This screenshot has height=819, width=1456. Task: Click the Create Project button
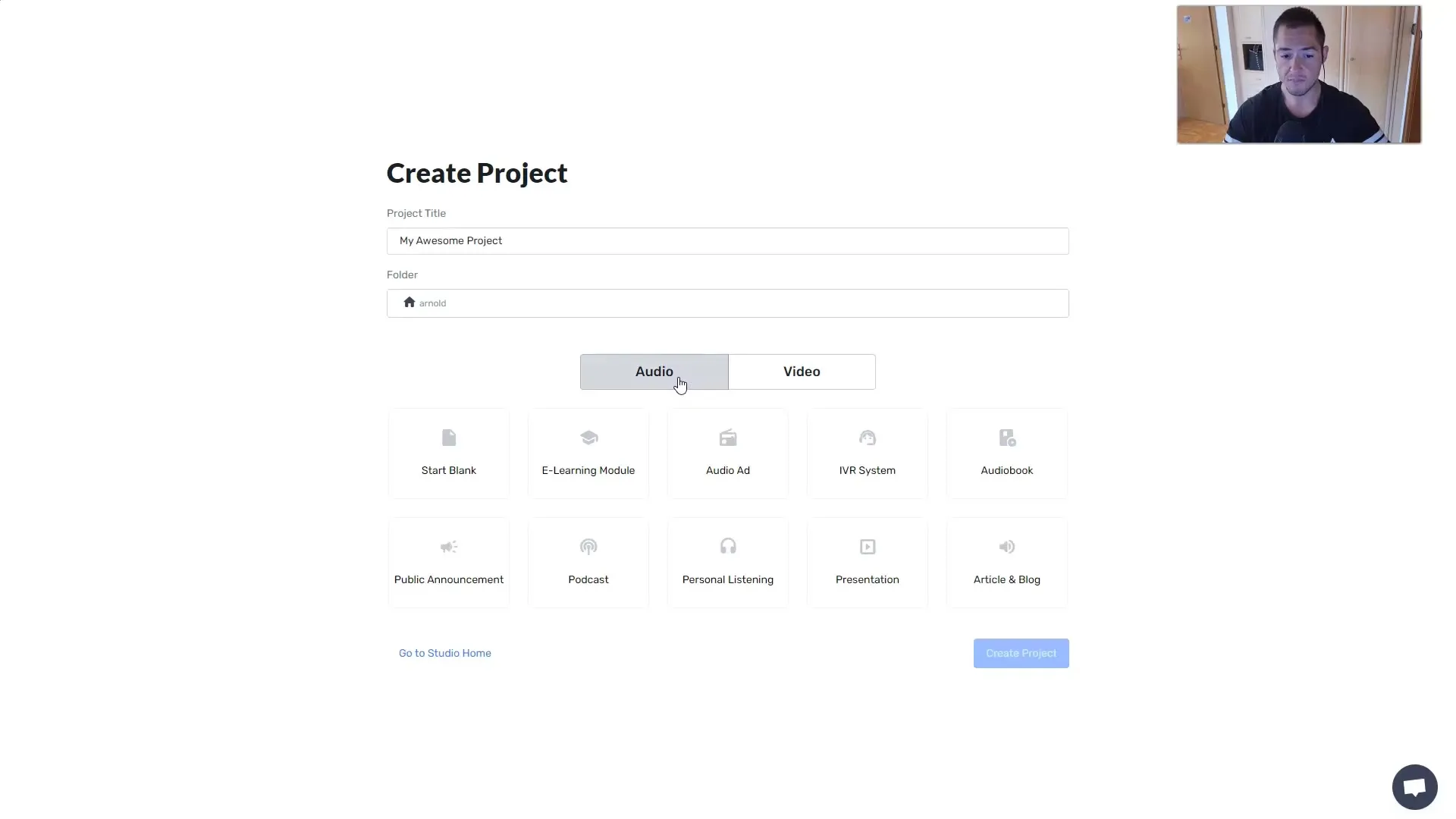[1021, 653]
